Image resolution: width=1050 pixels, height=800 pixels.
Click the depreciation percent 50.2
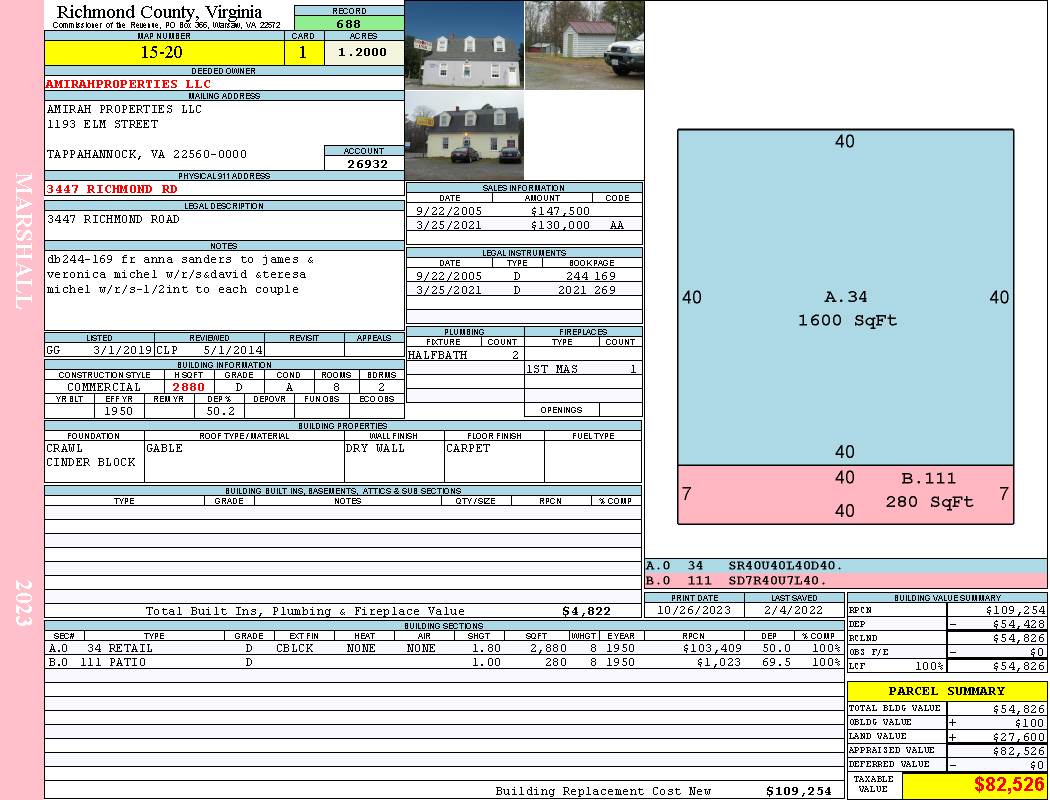click(x=220, y=411)
